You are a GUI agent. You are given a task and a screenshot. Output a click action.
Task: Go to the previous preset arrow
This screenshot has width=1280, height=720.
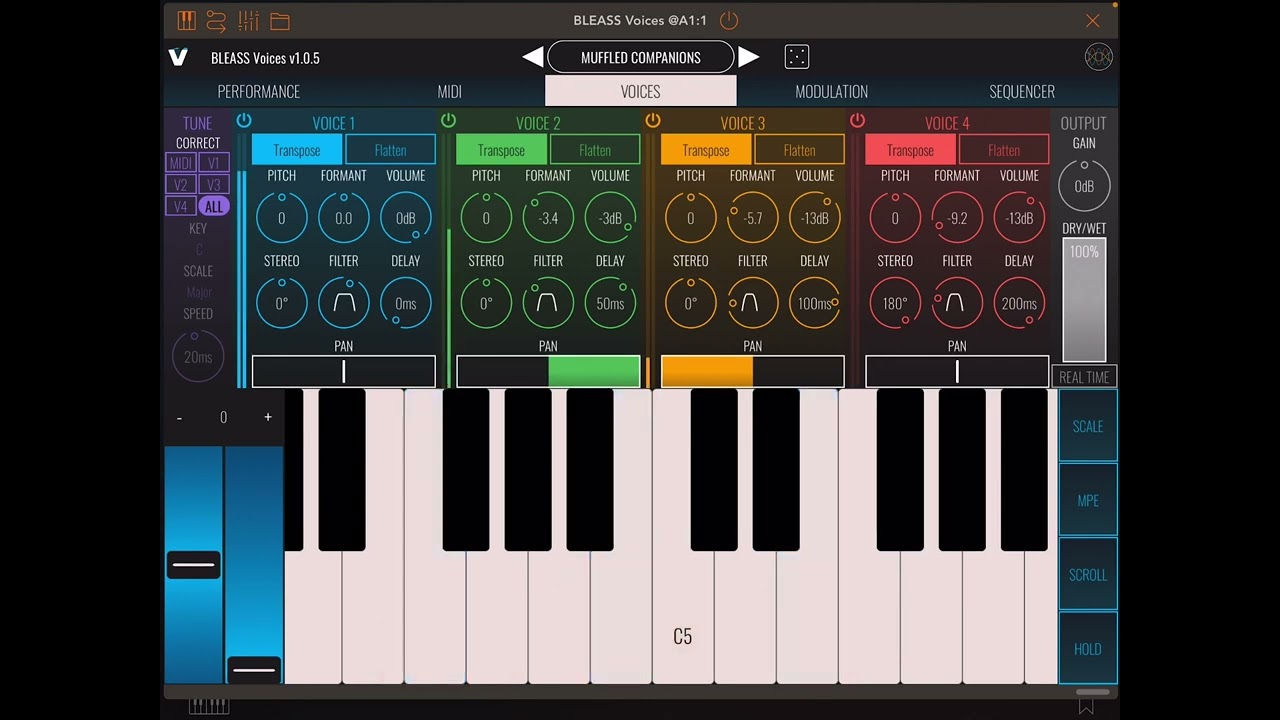pyautogui.click(x=533, y=57)
